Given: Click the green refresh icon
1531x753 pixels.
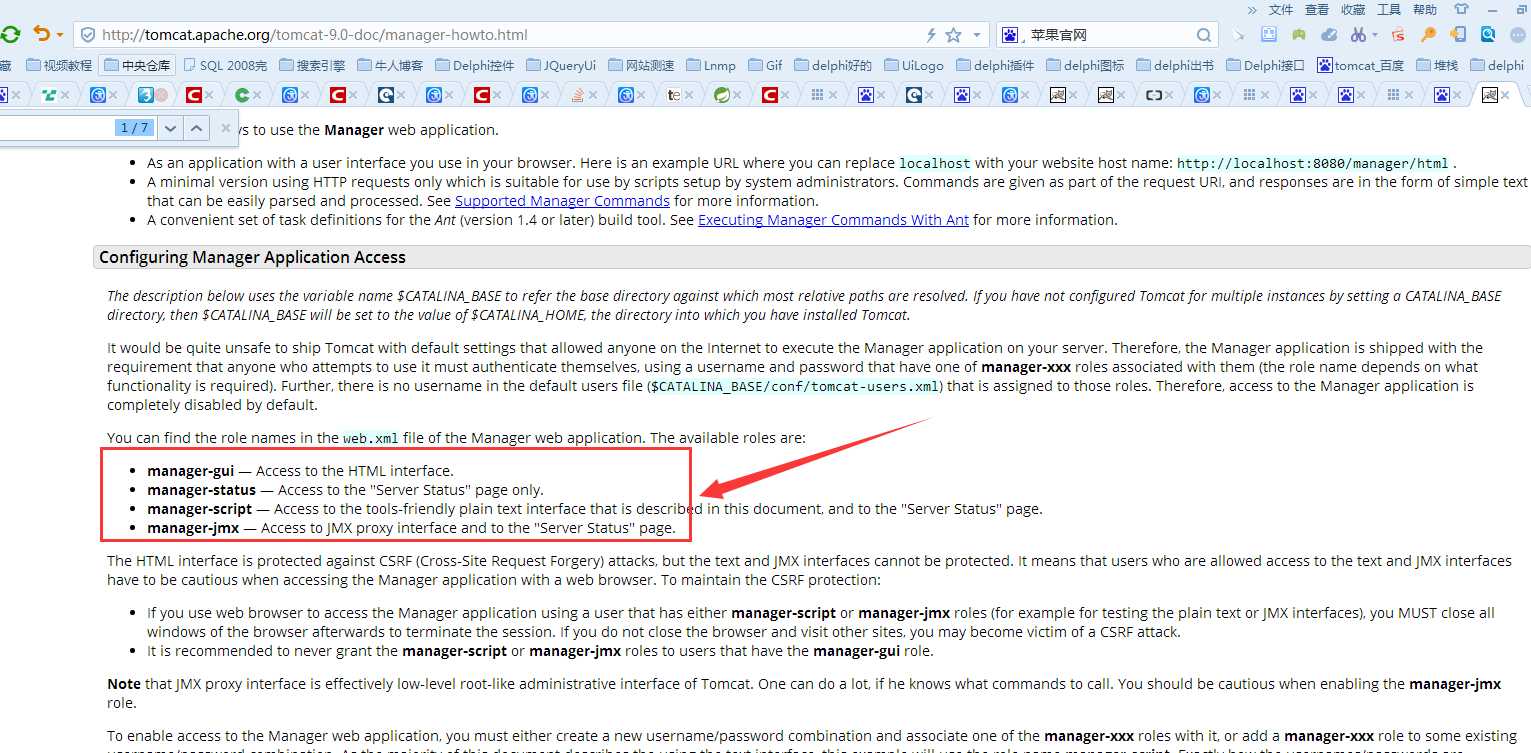Looking at the screenshot, I should click(9, 35).
